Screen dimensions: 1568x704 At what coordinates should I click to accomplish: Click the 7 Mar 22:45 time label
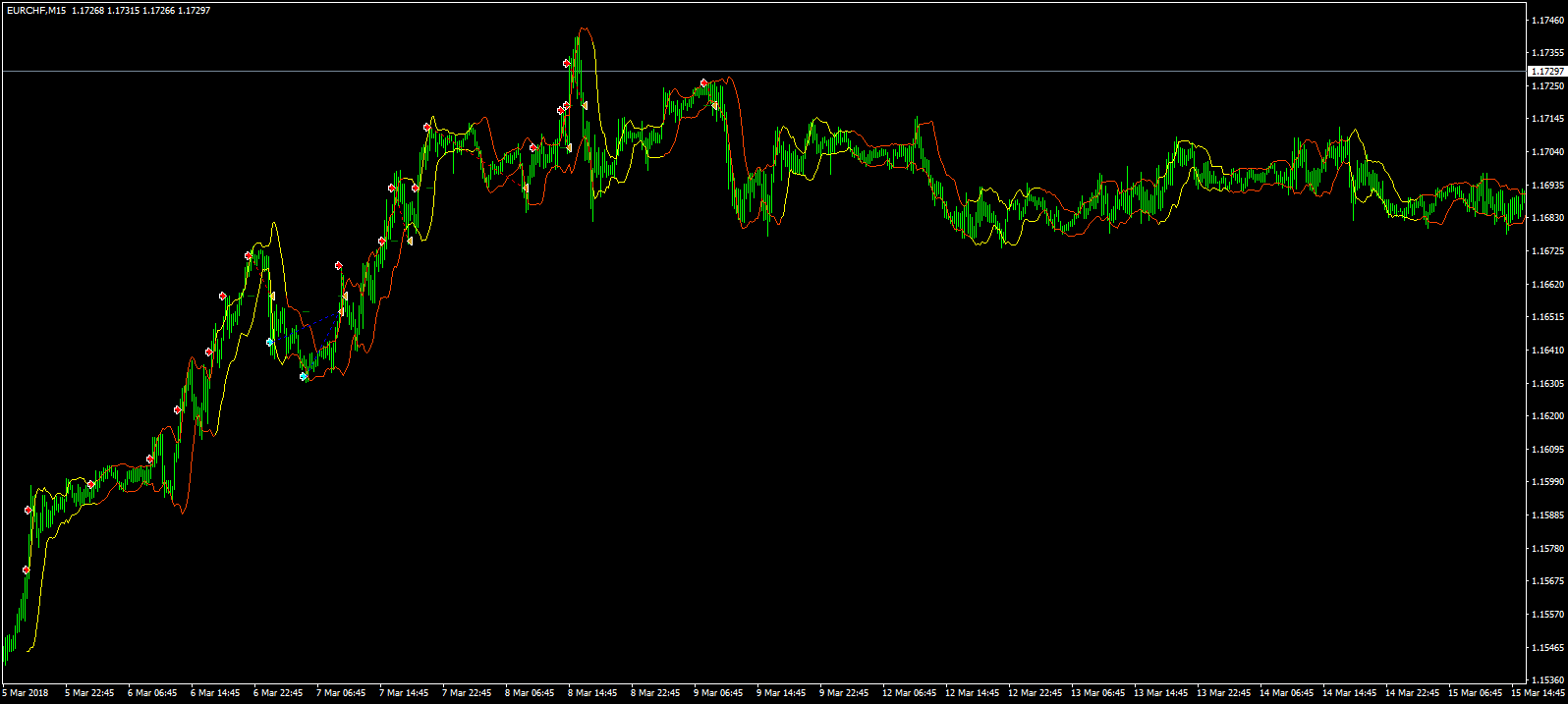[467, 693]
